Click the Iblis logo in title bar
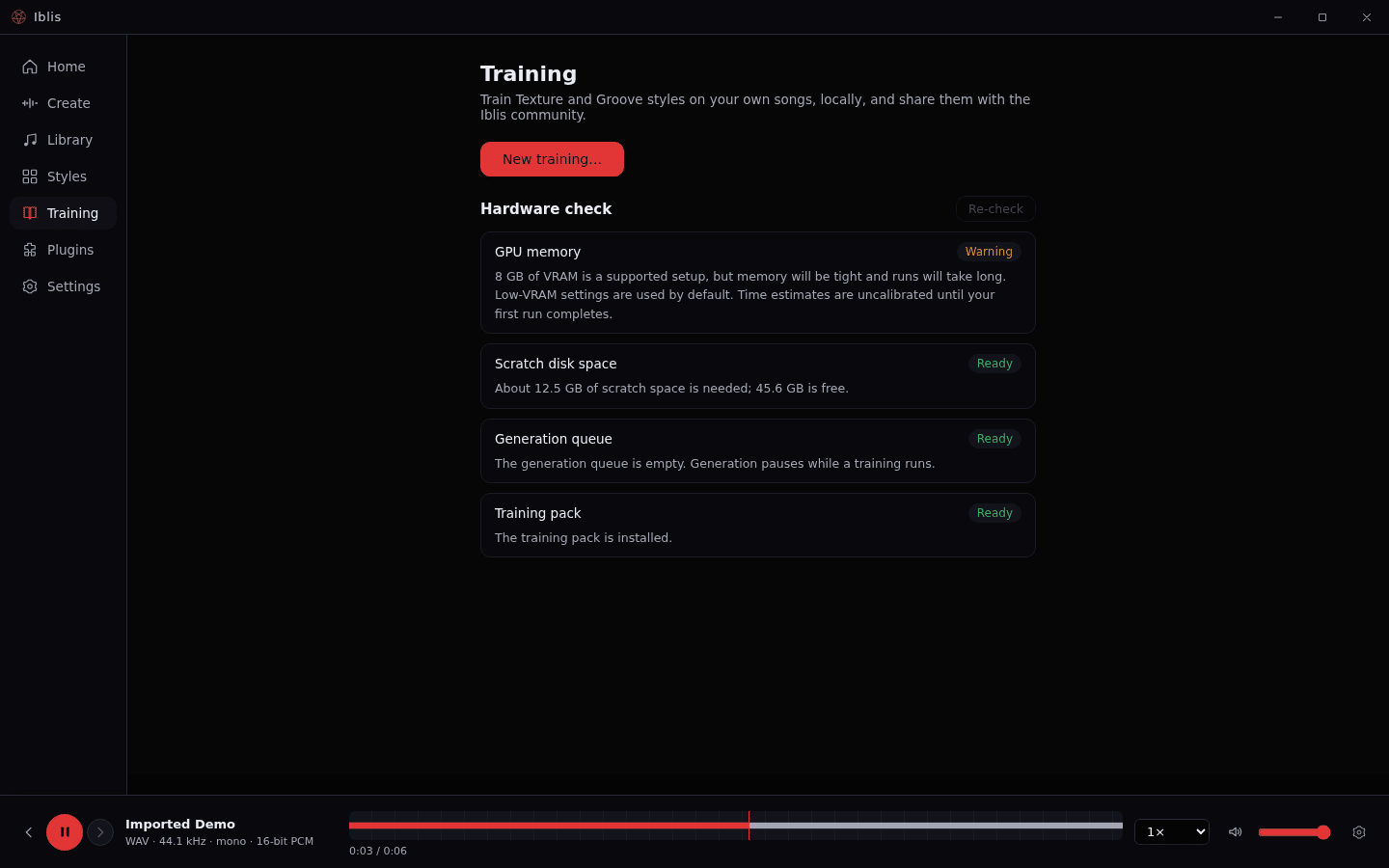This screenshot has width=1389, height=868. click(x=18, y=17)
